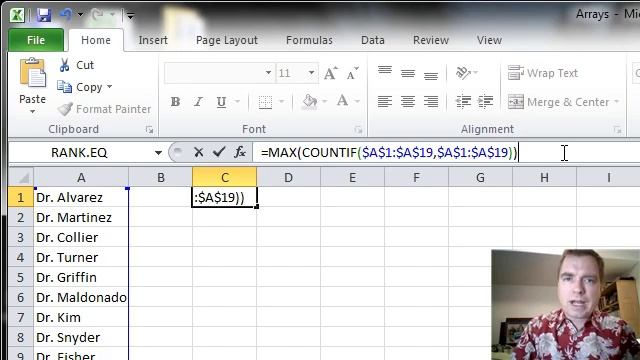This screenshot has height=360, width=640.
Task: Cancel formula entry with X
Action: click(x=199, y=153)
